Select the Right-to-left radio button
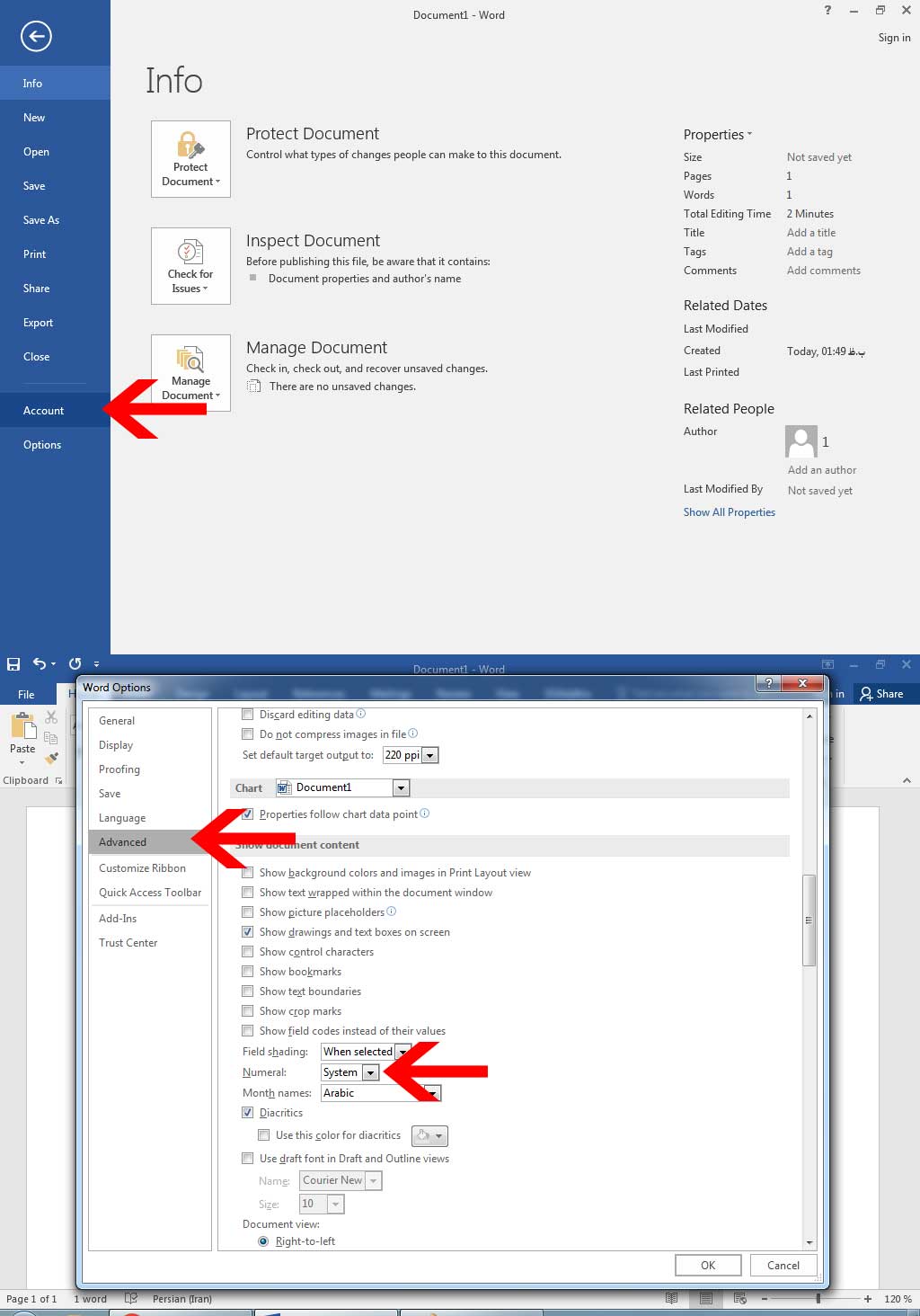Image resolution: width=920 pixels, height=1316 pixels. click(x=263, y=1241)
